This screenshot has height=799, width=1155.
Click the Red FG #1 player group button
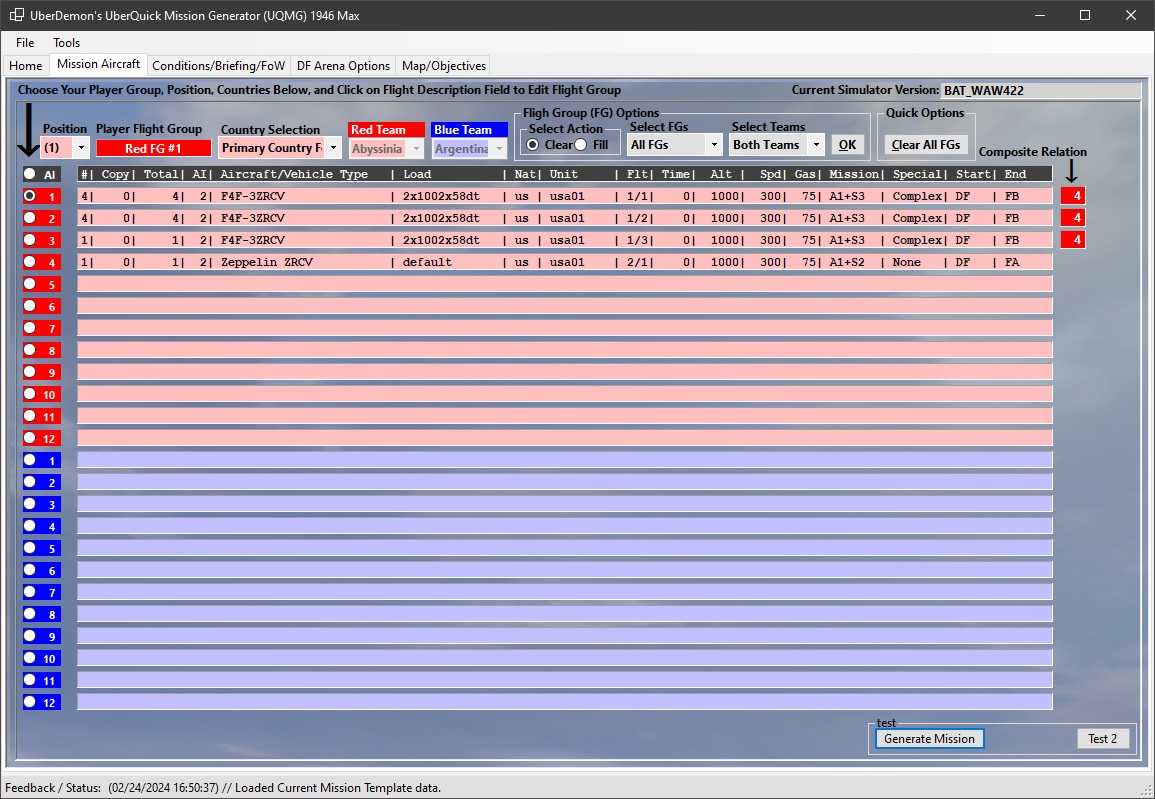(x=153, y=148)
